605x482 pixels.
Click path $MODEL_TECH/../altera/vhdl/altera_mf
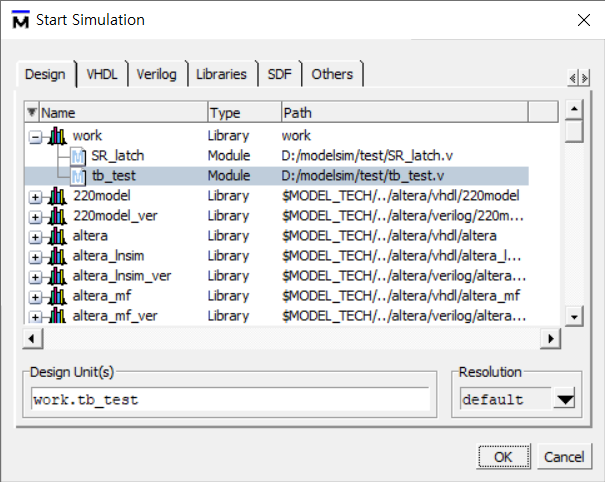401,296
